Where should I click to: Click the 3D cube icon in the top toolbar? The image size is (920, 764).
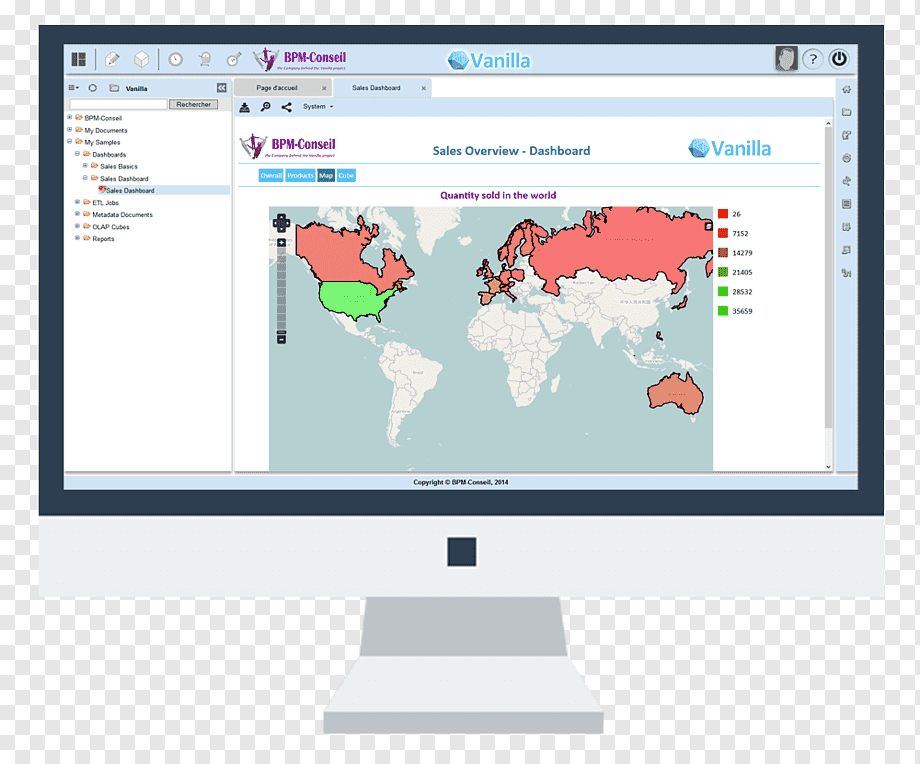141,59
